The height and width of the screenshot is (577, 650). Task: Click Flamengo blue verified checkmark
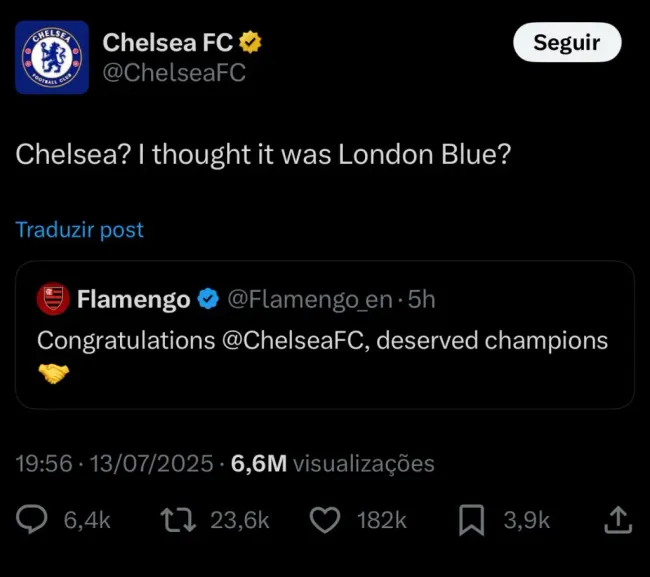208,298
